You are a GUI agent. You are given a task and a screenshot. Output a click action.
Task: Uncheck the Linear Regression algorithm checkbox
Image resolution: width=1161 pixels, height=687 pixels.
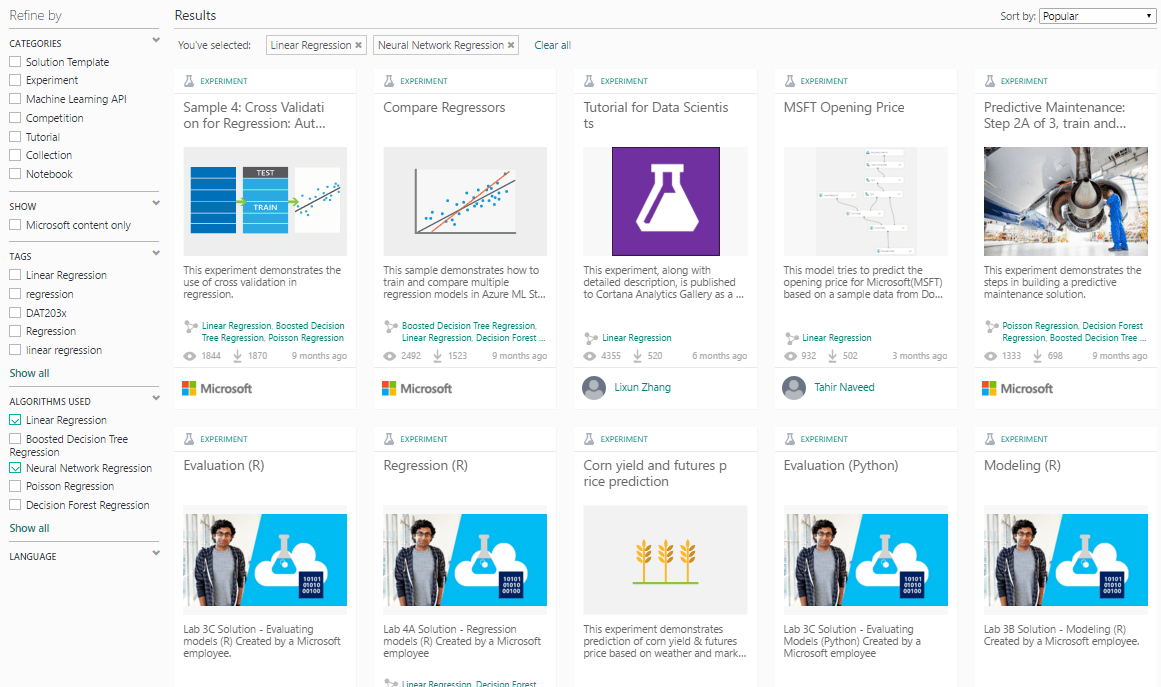tap(16, 421)
